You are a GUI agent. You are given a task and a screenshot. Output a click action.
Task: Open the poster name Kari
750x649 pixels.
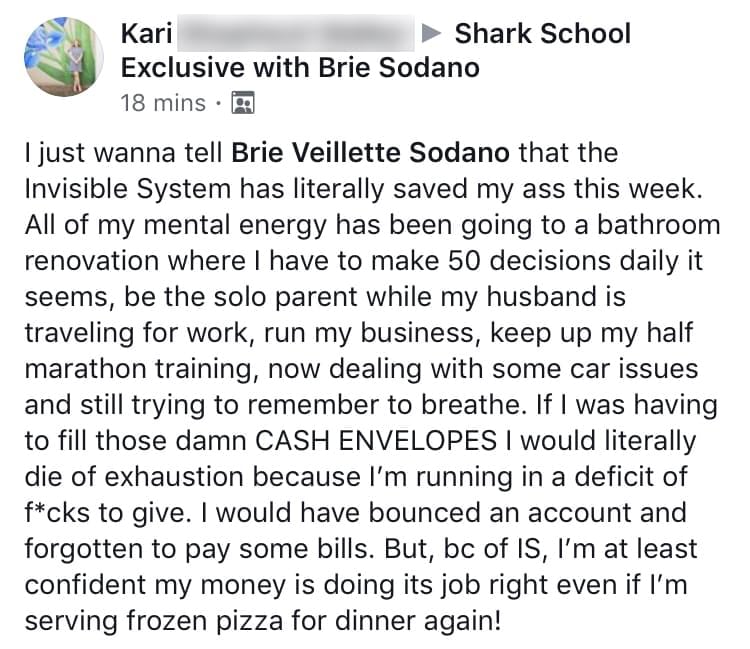point(146,34)
